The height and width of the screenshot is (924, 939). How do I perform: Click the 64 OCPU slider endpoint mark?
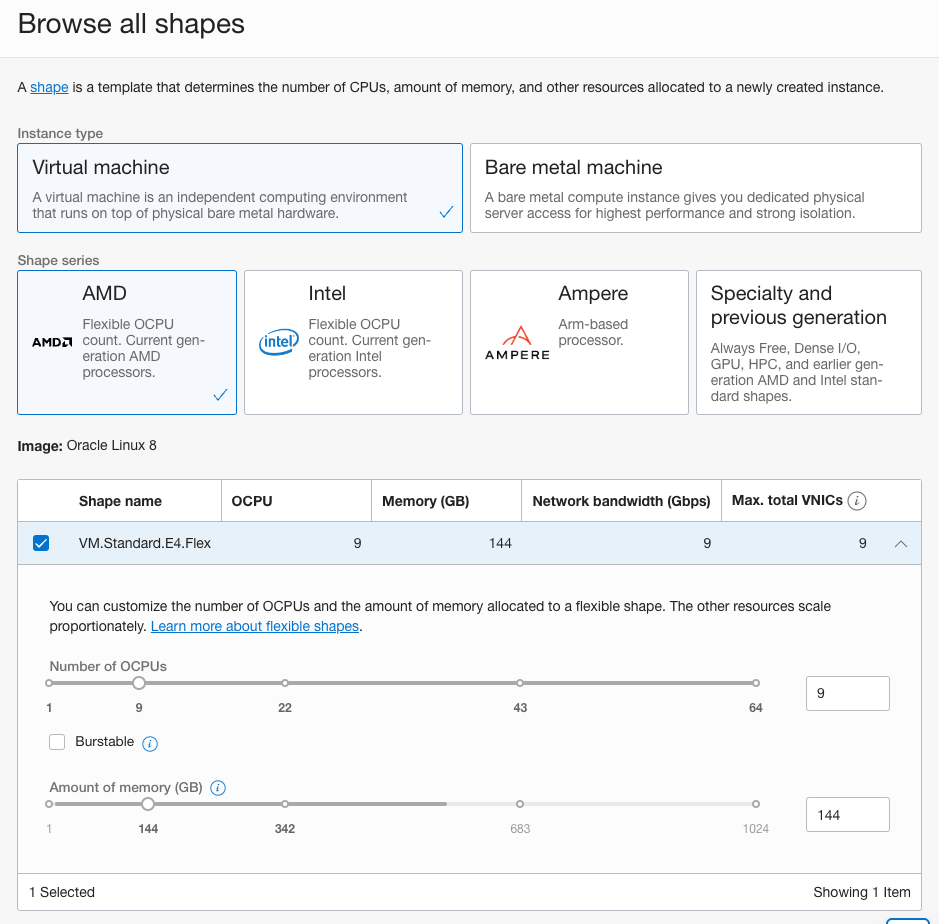click(756, 683)
